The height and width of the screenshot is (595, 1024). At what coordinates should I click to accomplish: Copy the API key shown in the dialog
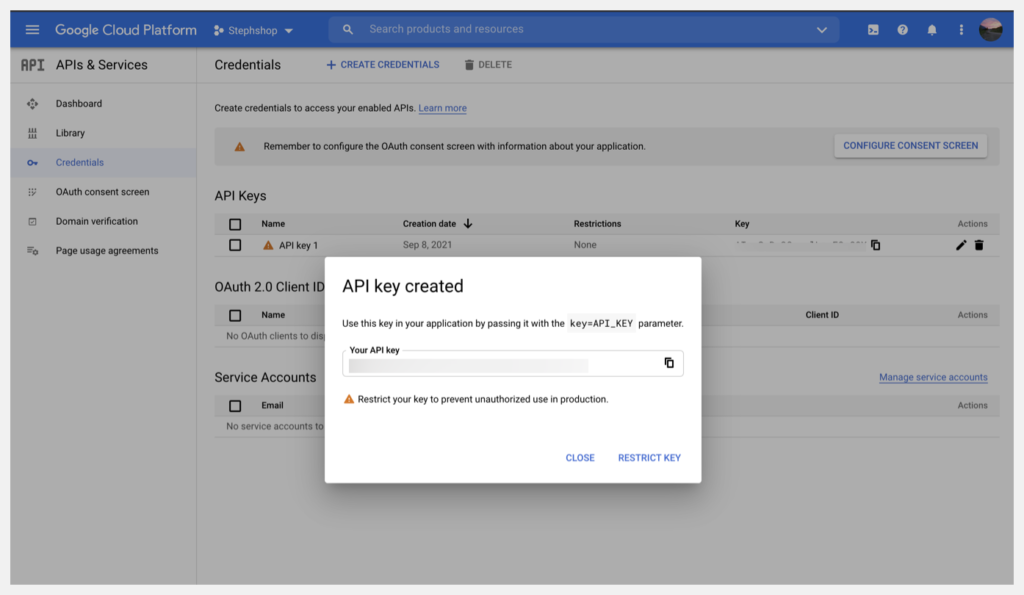point(668,363)
